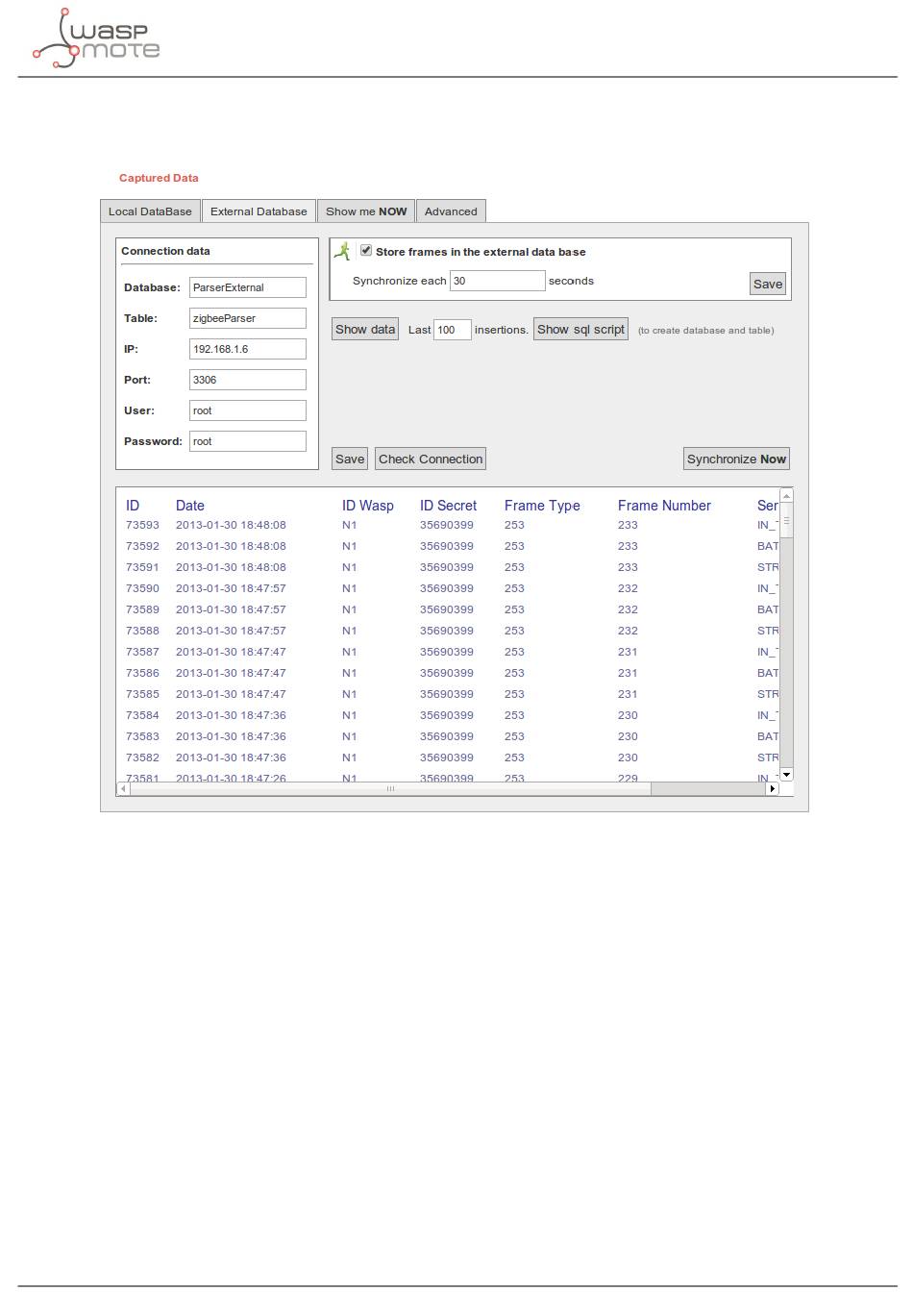Switch to the Local DataBase tab
913x1316 pixels.
pyautogui.click(x=150, y=211)
